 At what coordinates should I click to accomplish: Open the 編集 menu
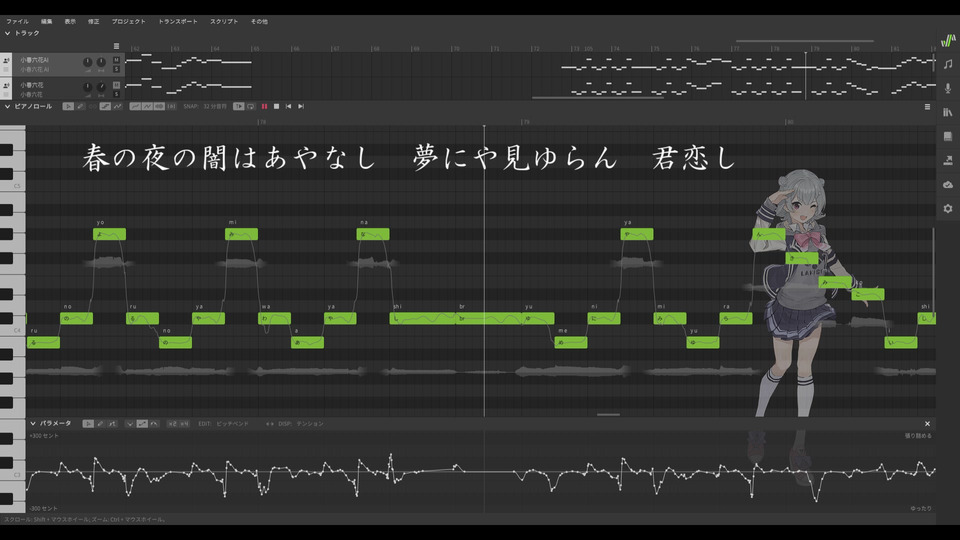[47, 21]
